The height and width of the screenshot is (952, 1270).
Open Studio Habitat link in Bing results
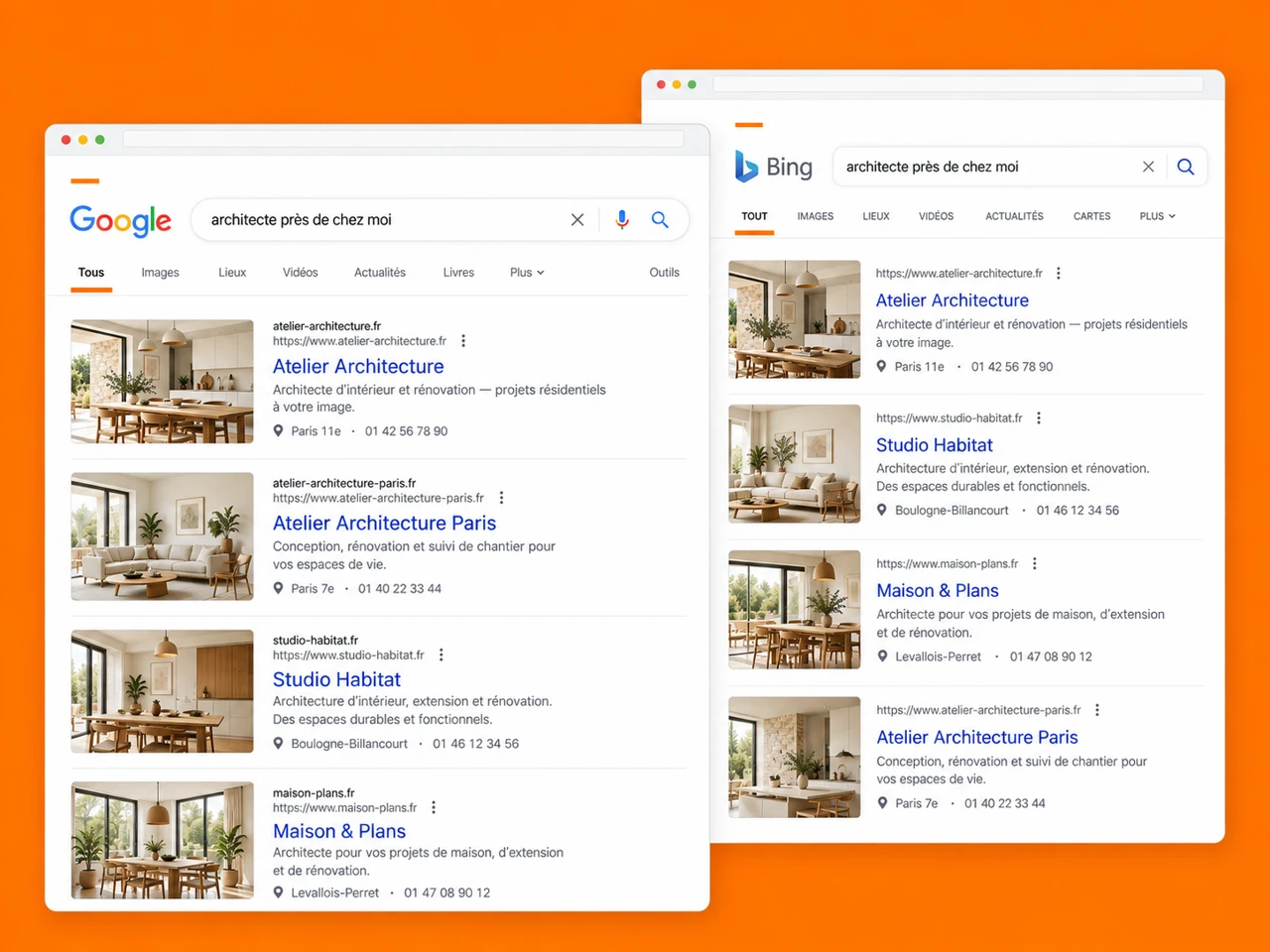click(935, 445)
